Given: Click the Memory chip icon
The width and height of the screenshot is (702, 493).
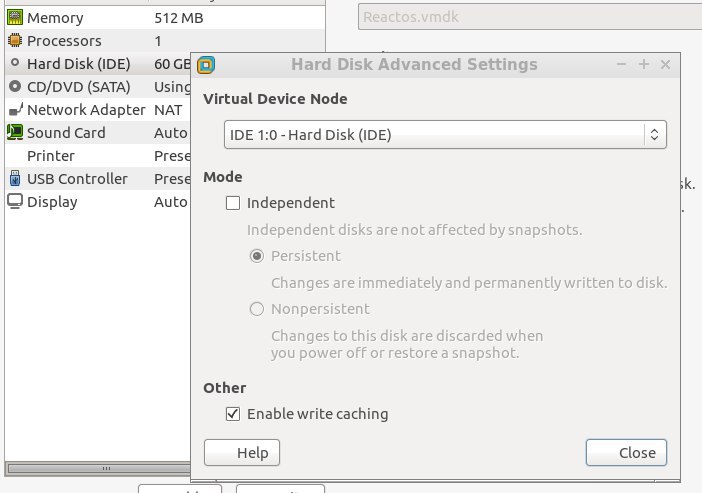Looking at the screenshot, I should pos(15,18).
